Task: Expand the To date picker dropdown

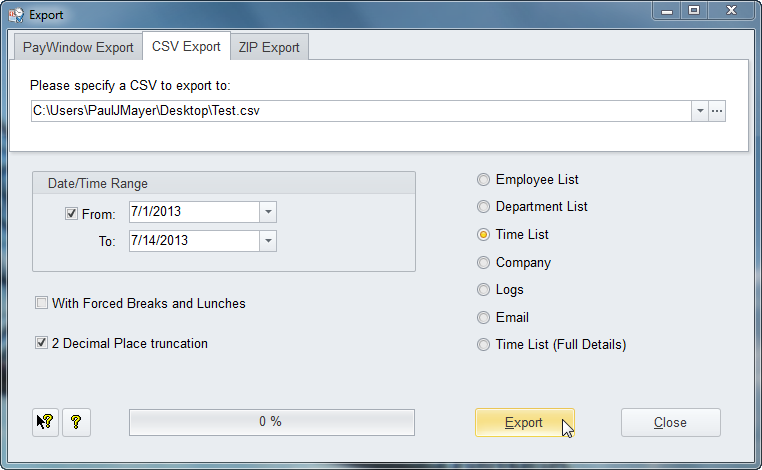Action: (x=268, y=241)
